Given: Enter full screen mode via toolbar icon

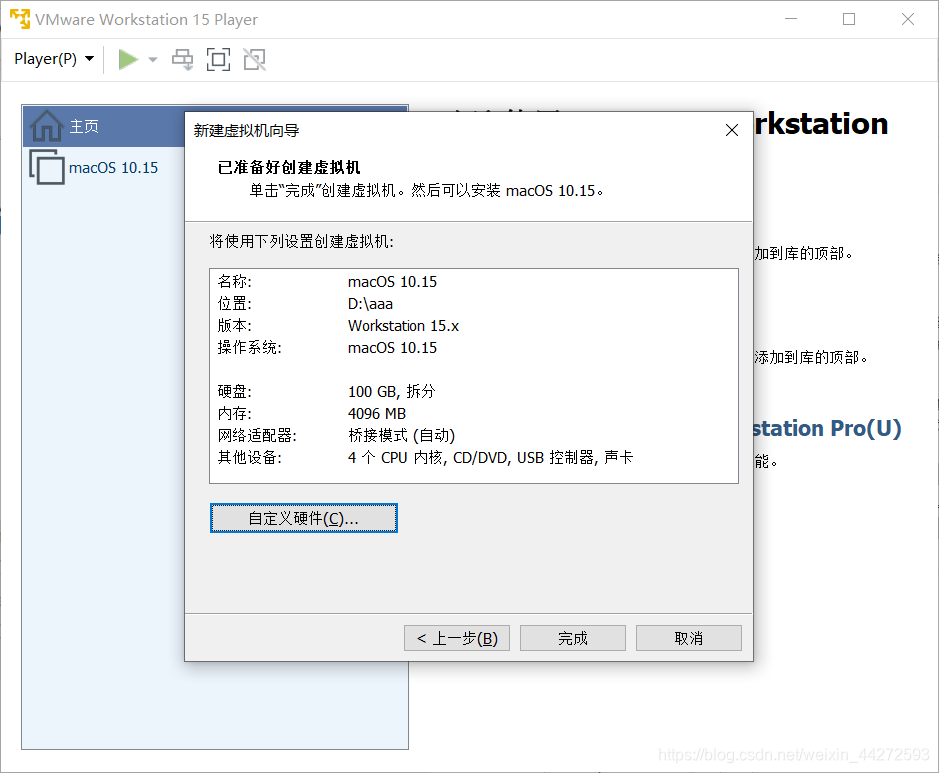Looking at the screenshot, I should coord(218,60).
